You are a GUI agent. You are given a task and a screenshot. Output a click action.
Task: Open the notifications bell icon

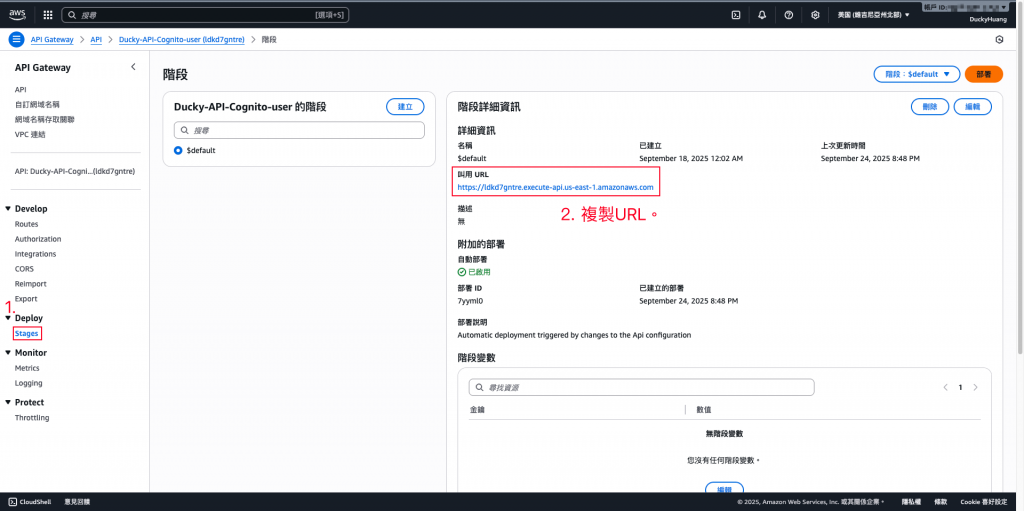pyautogui.click(x=762, y=14)
